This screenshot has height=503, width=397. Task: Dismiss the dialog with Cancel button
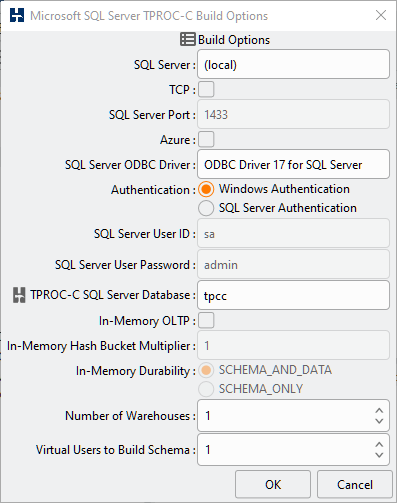pos(355,484)
